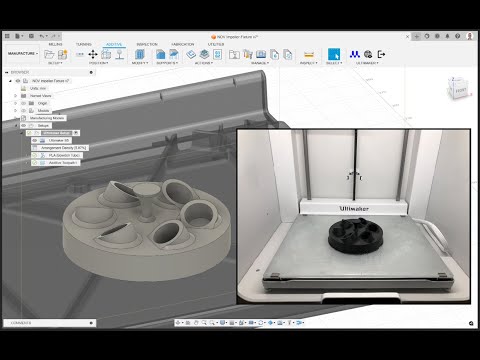Click the Ultimaker export arrow icon
This screenshot has height=360, width=480.
(x=381, y=54)
